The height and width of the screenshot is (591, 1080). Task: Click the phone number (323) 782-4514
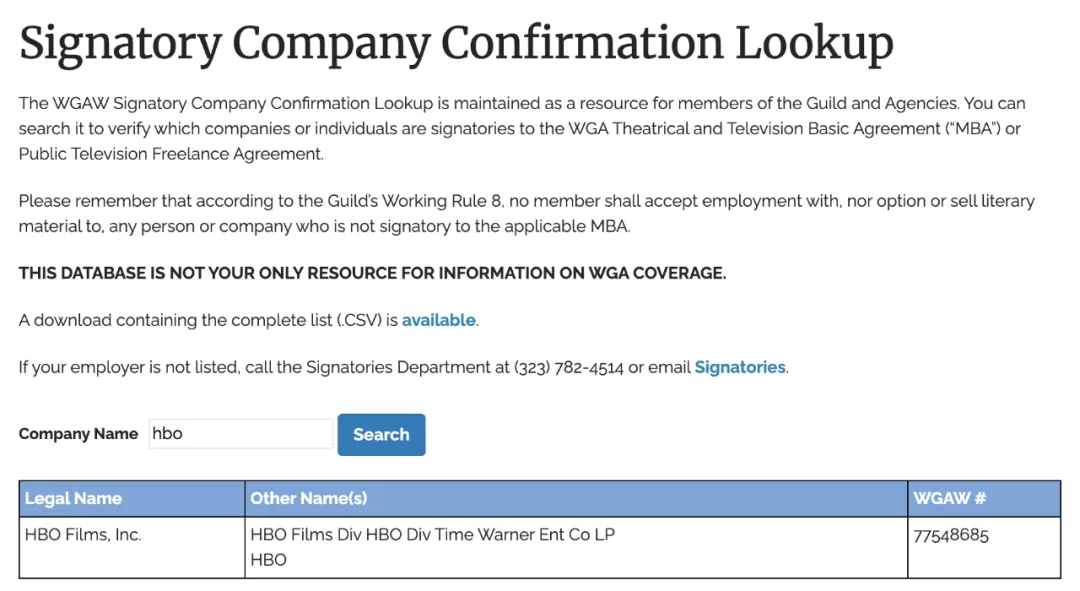[568, 367]
